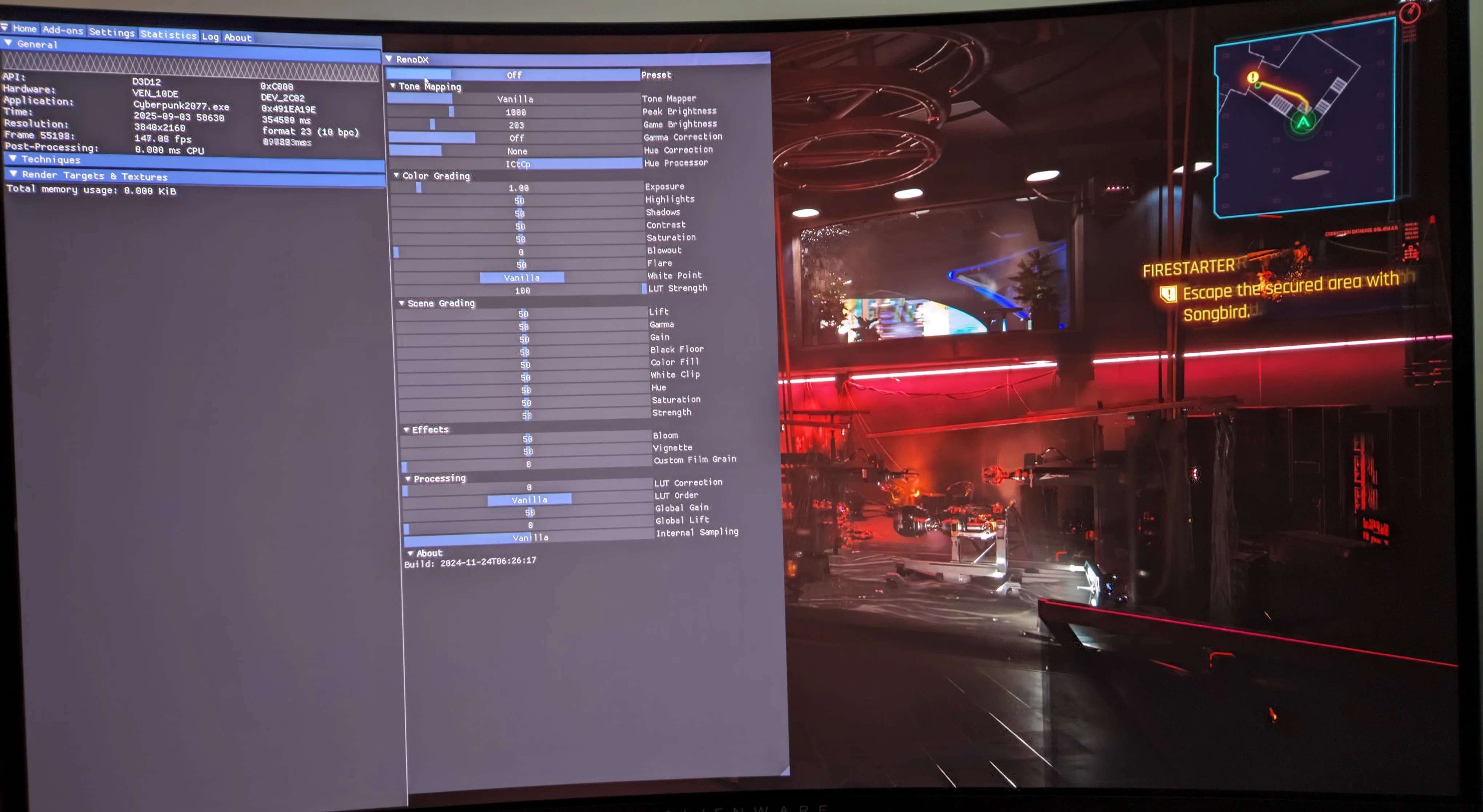1483x812 pixels.
Task: Click the Internal Sampling Vanilla slider
Action: click(530, 538)
